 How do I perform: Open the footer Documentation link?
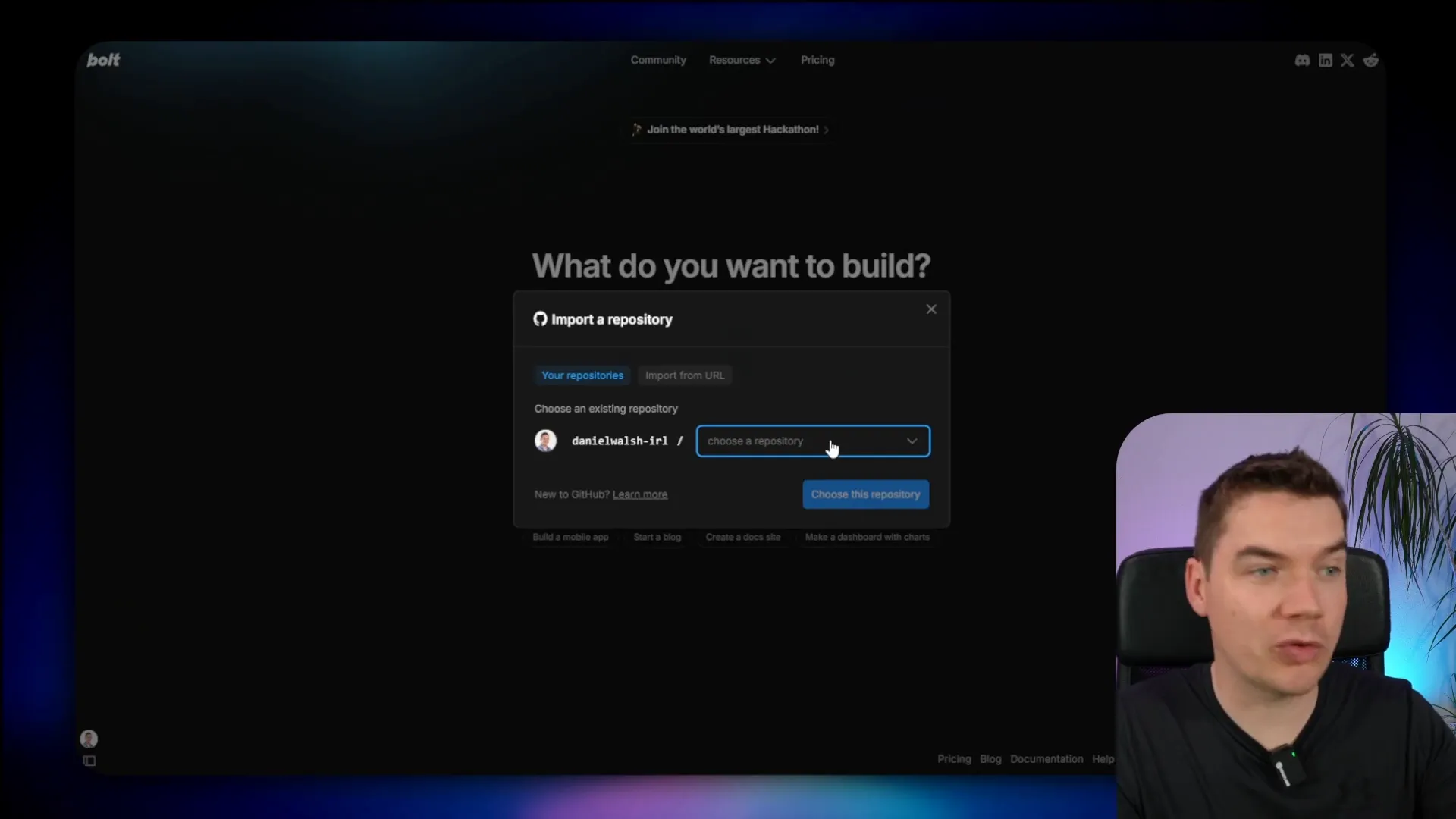click(x=1046, y=759)
